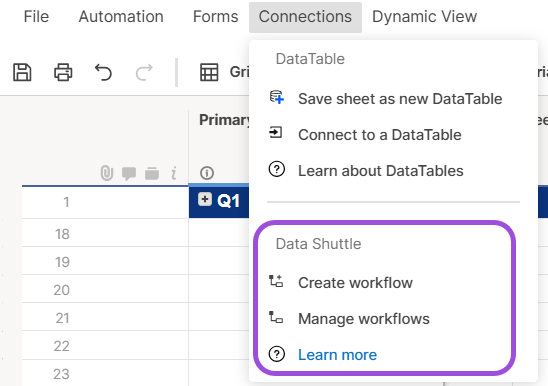Screen dimensions: 548x386
Task: Click the Print icon
Action: pos(63,72)
